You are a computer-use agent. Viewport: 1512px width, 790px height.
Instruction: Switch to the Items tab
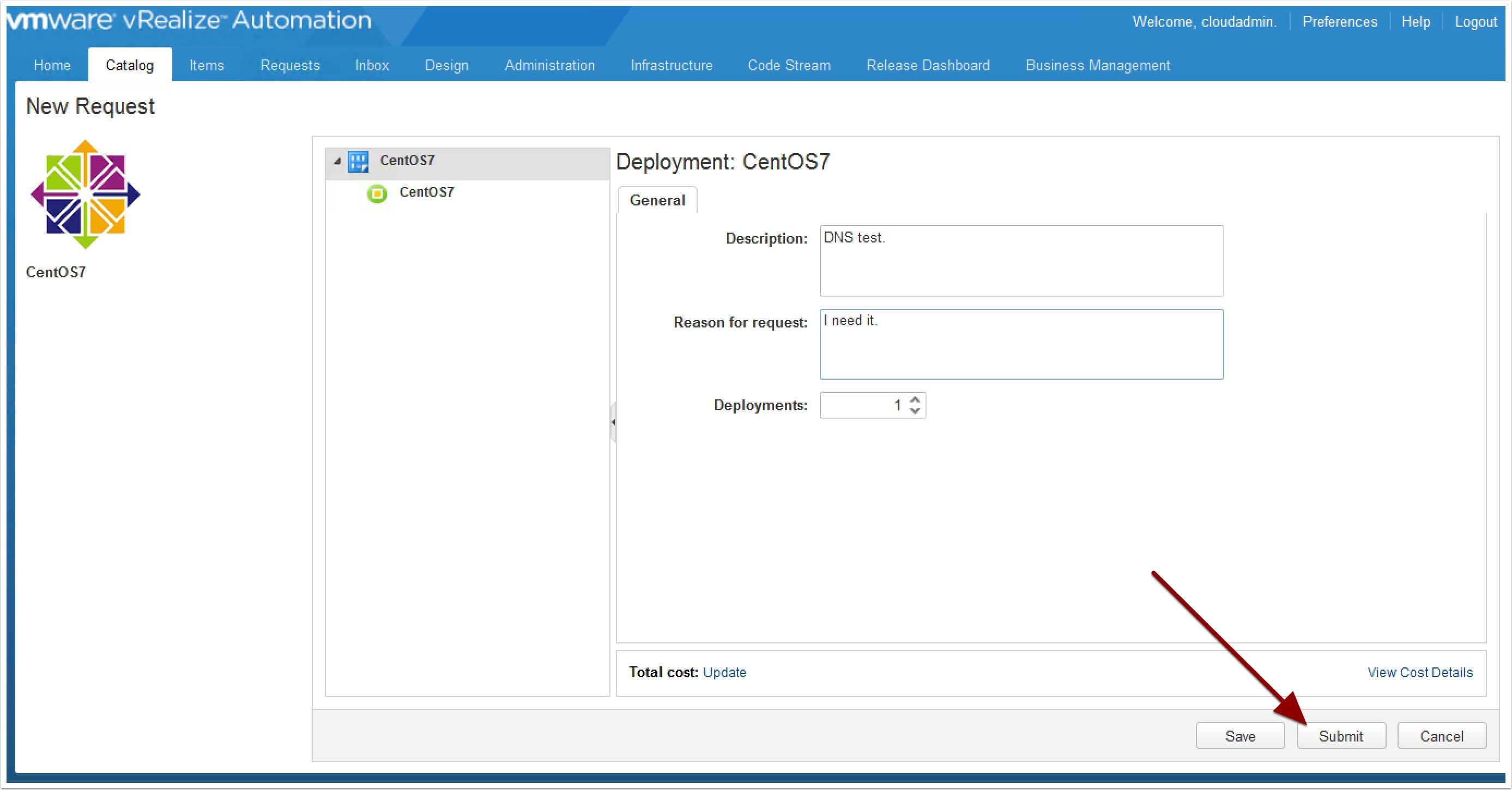pyautogui.click(x=207, y=65)
